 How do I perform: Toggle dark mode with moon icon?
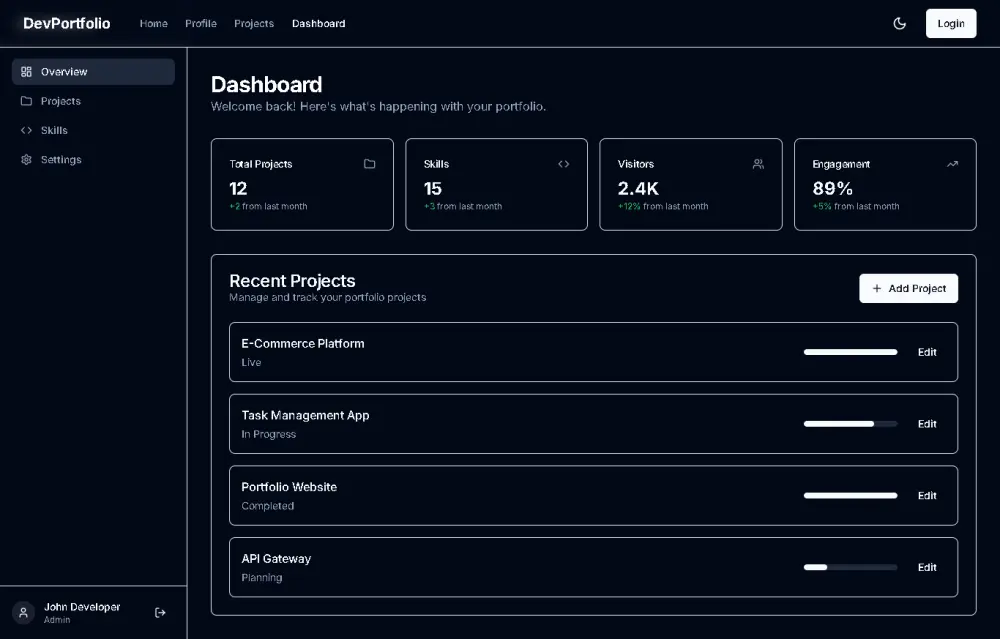coord(899,23)
